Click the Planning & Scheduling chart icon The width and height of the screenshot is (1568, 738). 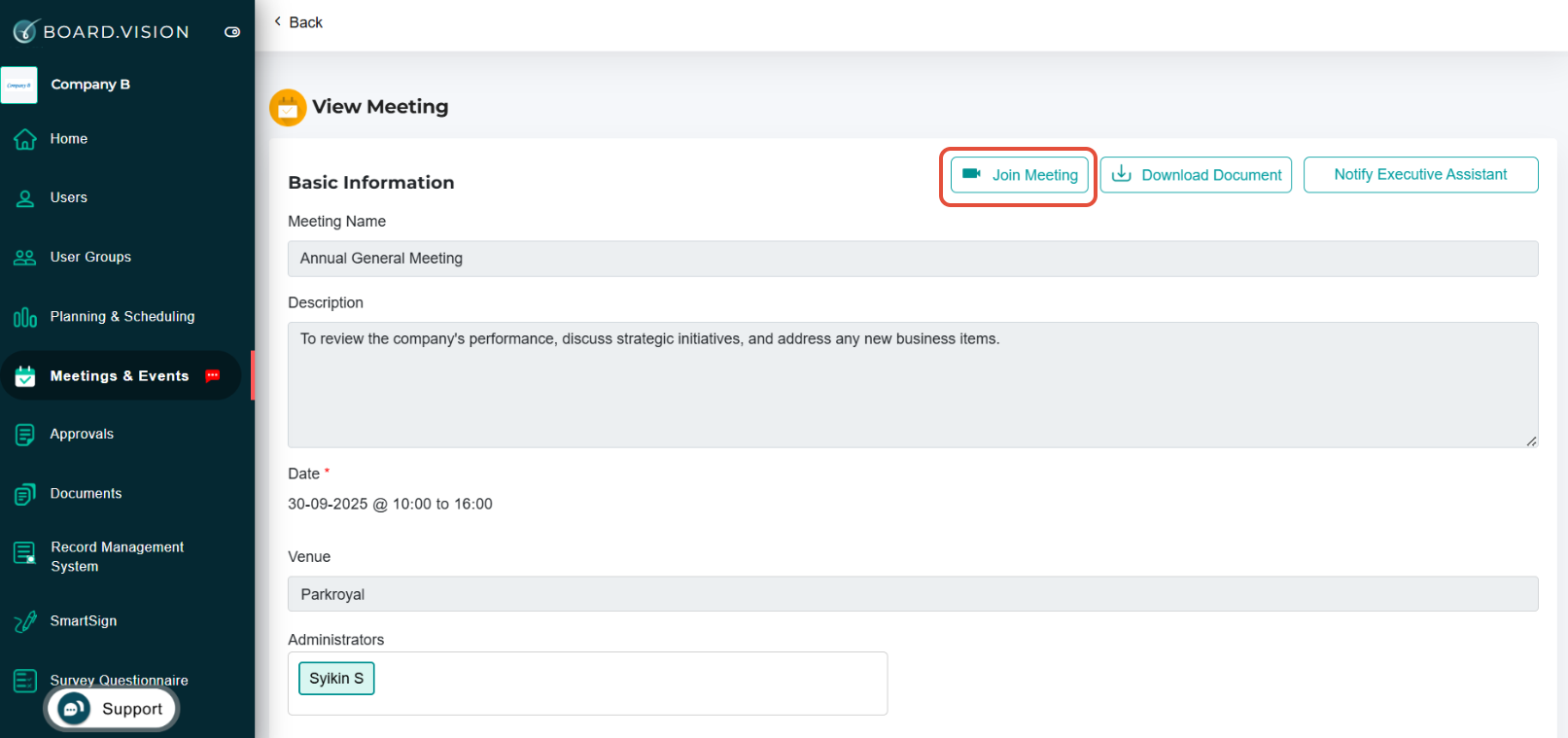click(x=25, y=317)
